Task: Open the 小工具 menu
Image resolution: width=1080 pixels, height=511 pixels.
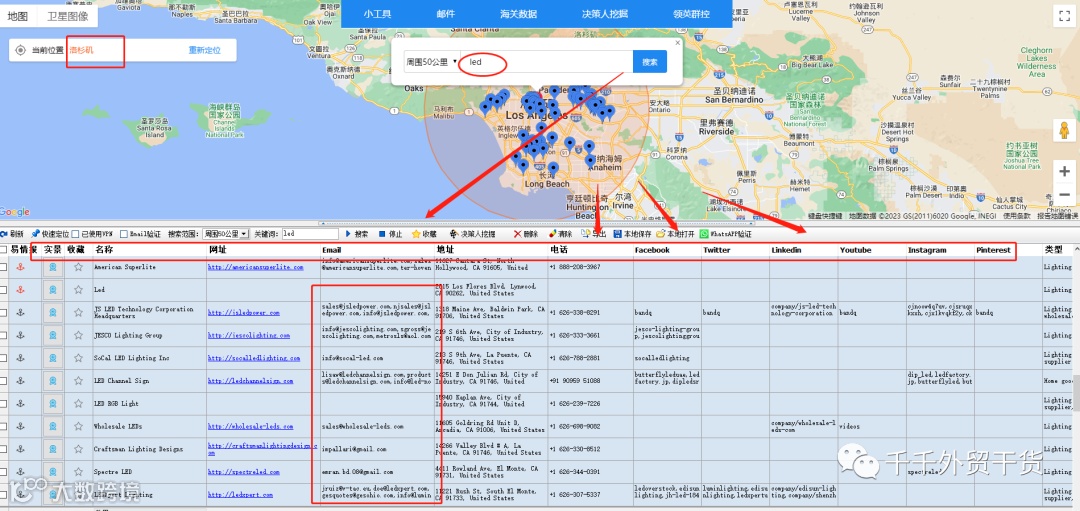Action: point(377,14)
